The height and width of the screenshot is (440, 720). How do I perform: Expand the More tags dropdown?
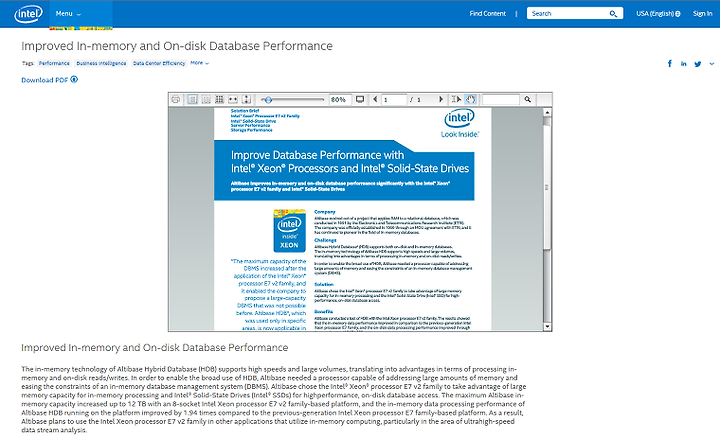[199, 63]
